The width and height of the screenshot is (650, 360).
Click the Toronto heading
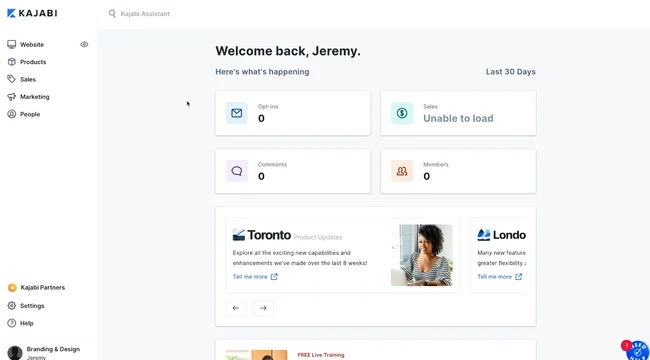coord(269,235)
